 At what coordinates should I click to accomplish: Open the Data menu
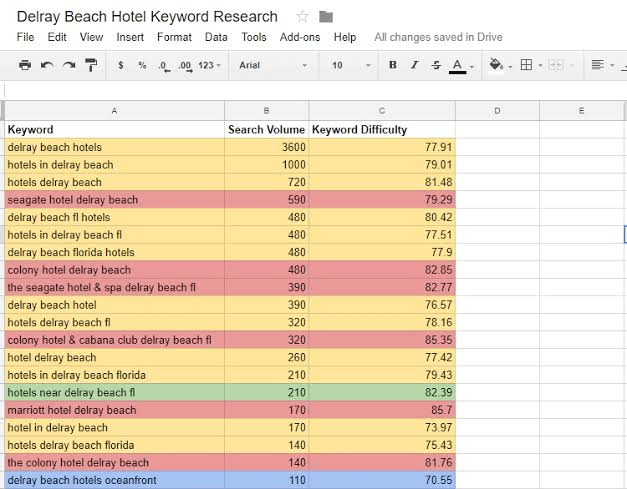[216, 37]
